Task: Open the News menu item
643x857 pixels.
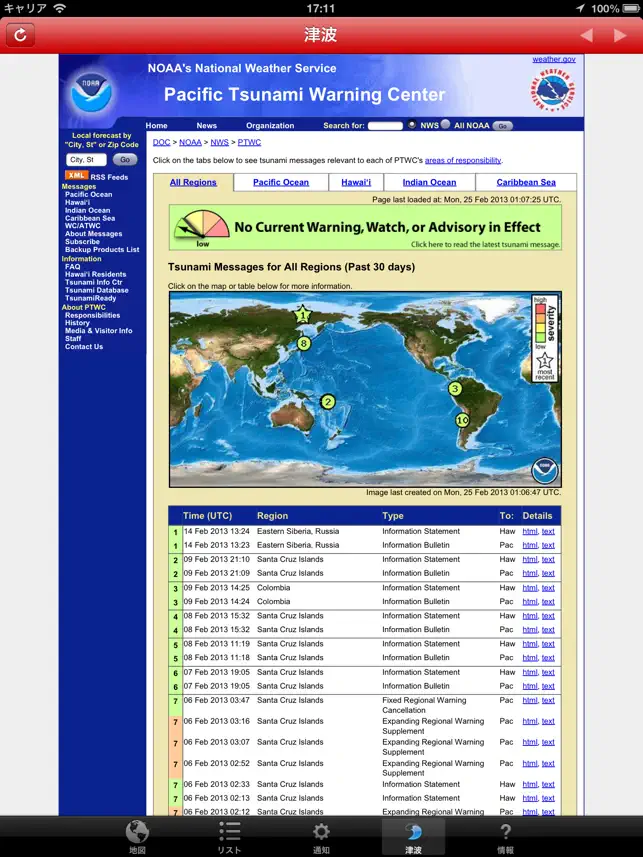Action: pyautogui.click(x=207, y=126)
